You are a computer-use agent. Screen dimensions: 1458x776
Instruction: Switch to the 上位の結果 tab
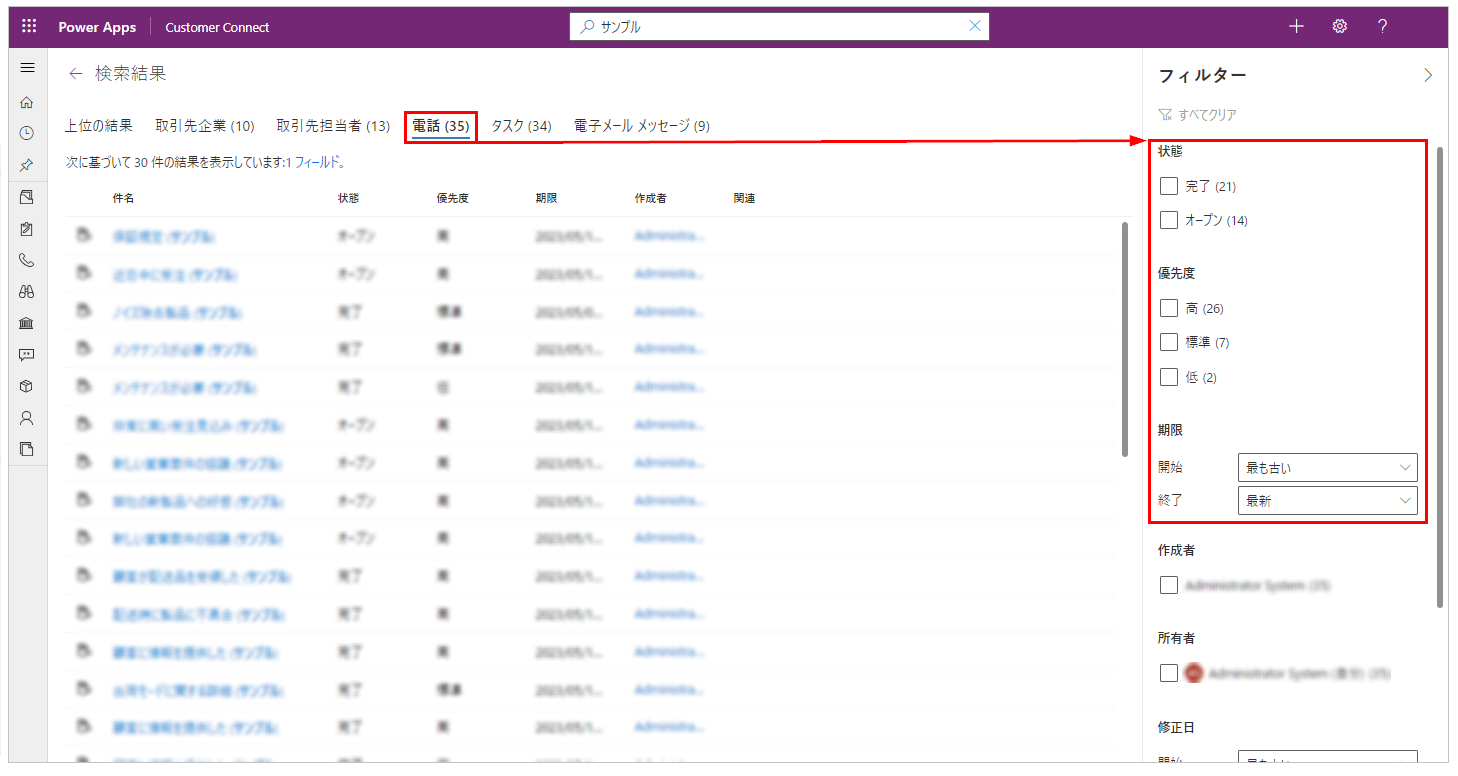(99, 126)
